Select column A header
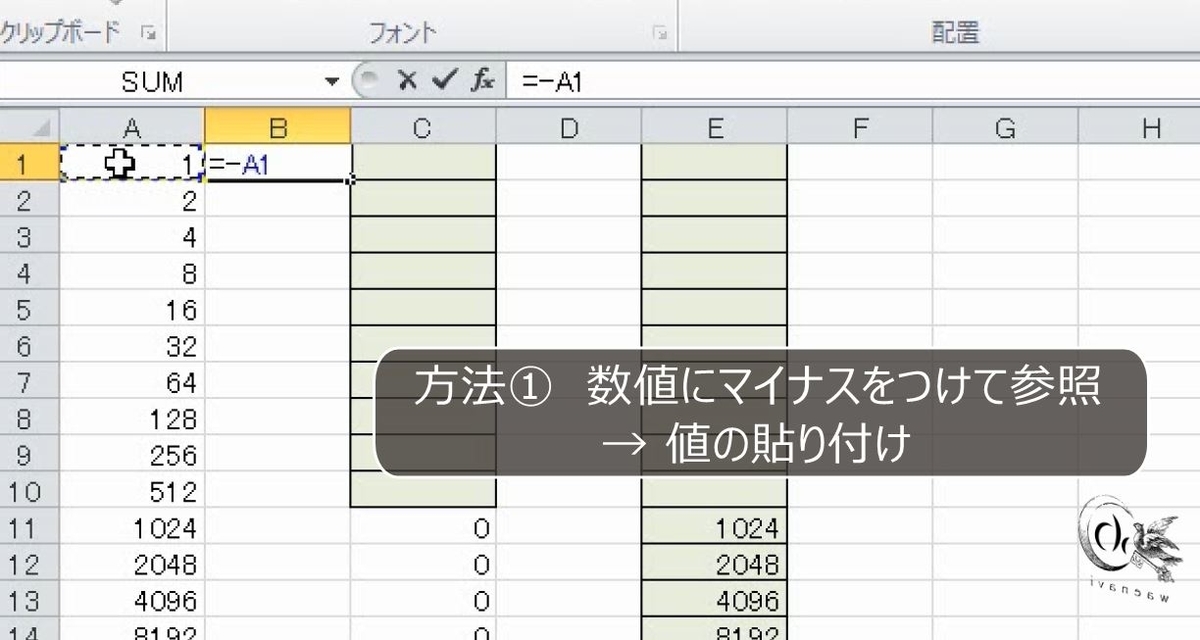This screenshot has width=1200, height=640. point(132,127)
